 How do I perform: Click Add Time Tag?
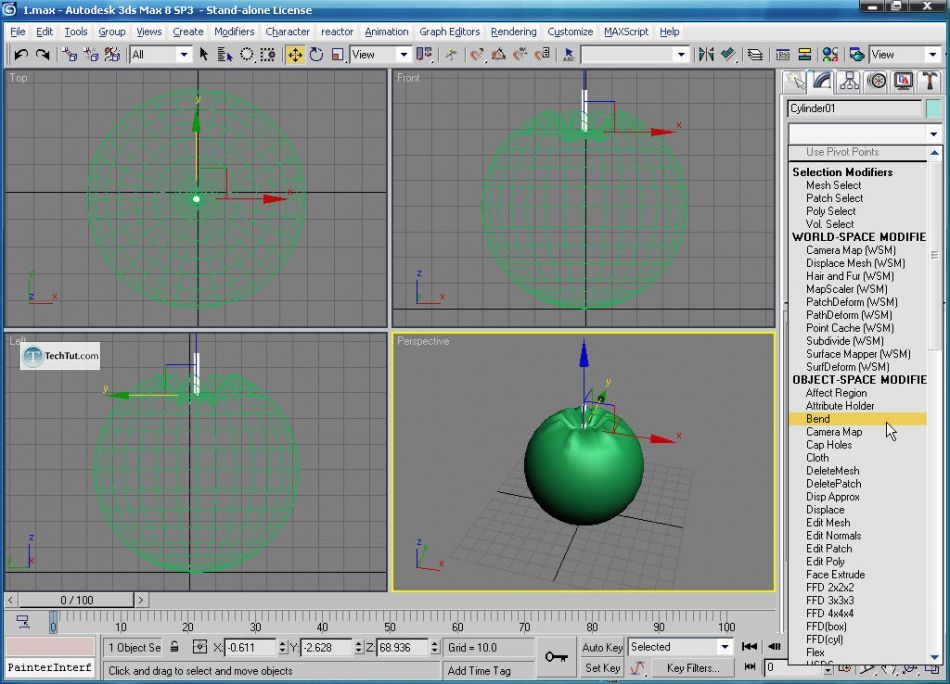point(479,671)
